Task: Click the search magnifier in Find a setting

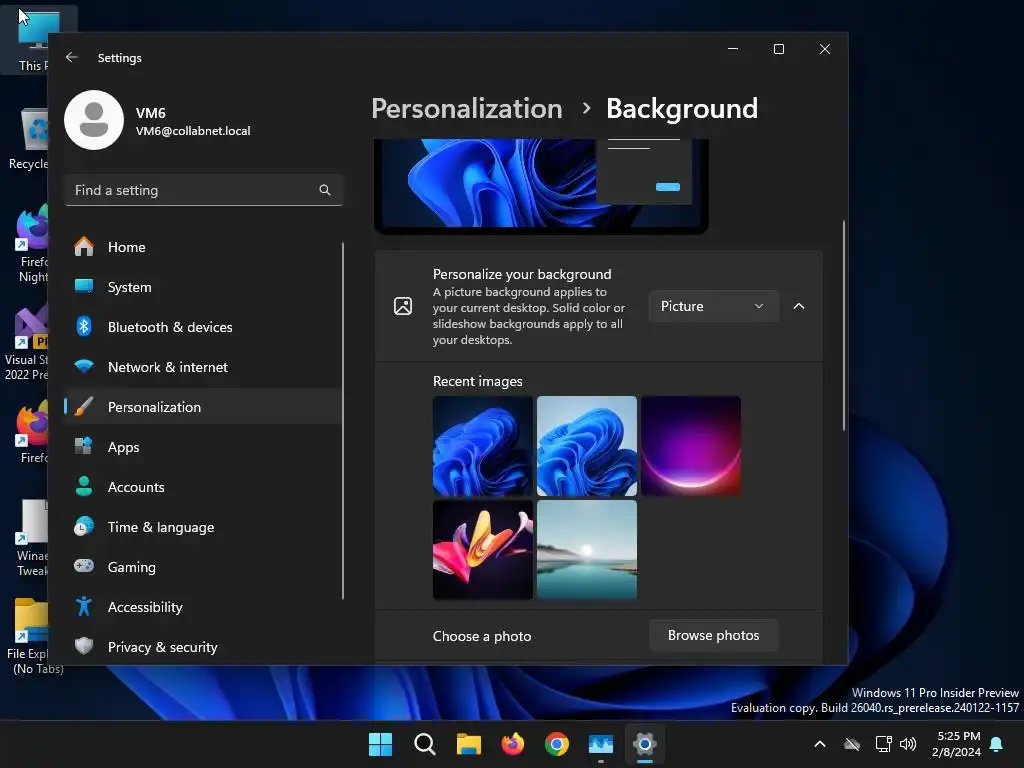Action: 325,190
